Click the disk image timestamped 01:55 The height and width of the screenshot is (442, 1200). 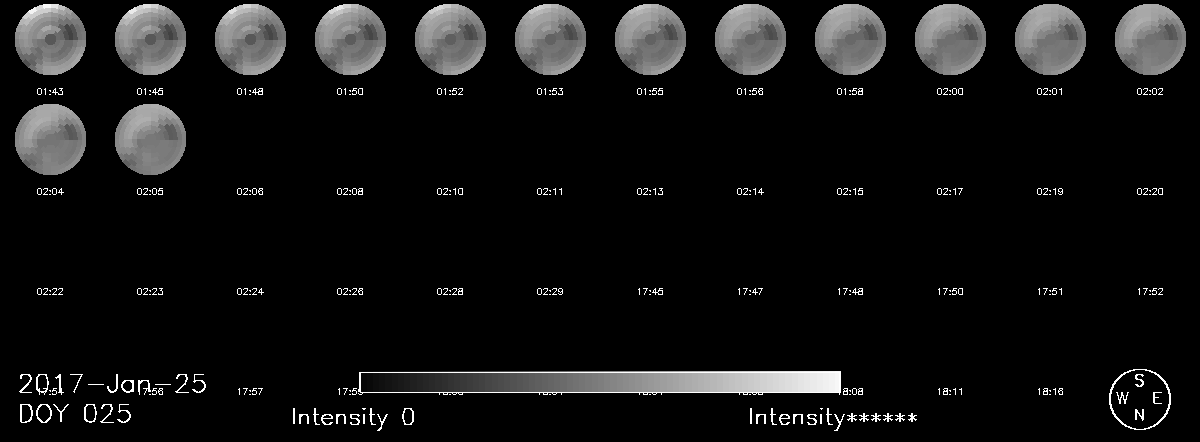click(650, 41)
